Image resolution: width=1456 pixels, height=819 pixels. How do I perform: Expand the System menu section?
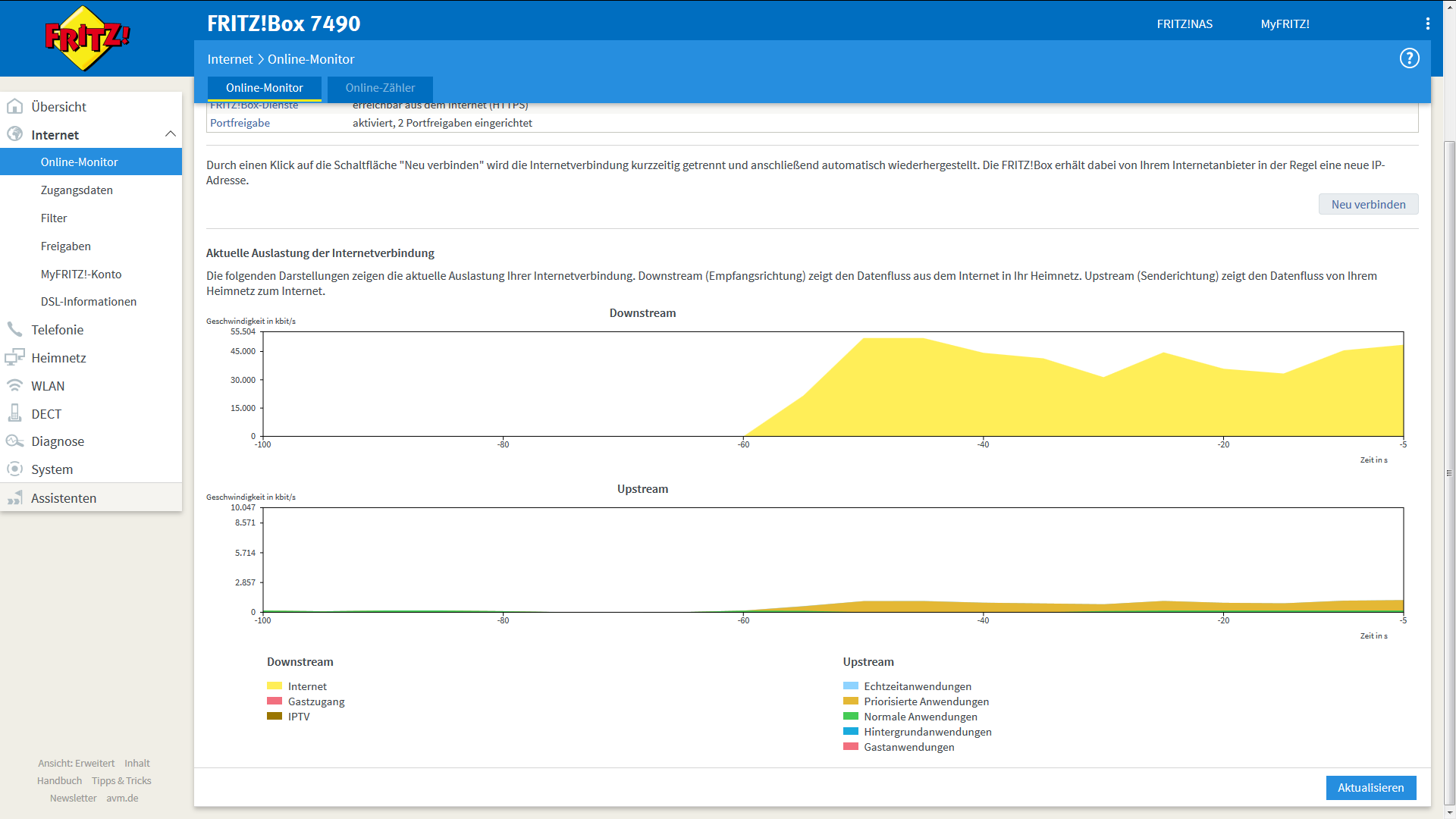[x=52, y=469]
